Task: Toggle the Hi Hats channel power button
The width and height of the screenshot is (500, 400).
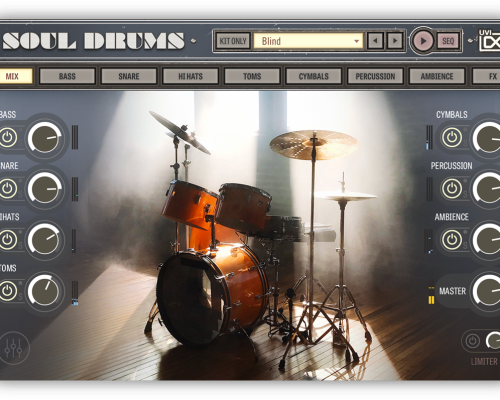Action: point(8,240)
